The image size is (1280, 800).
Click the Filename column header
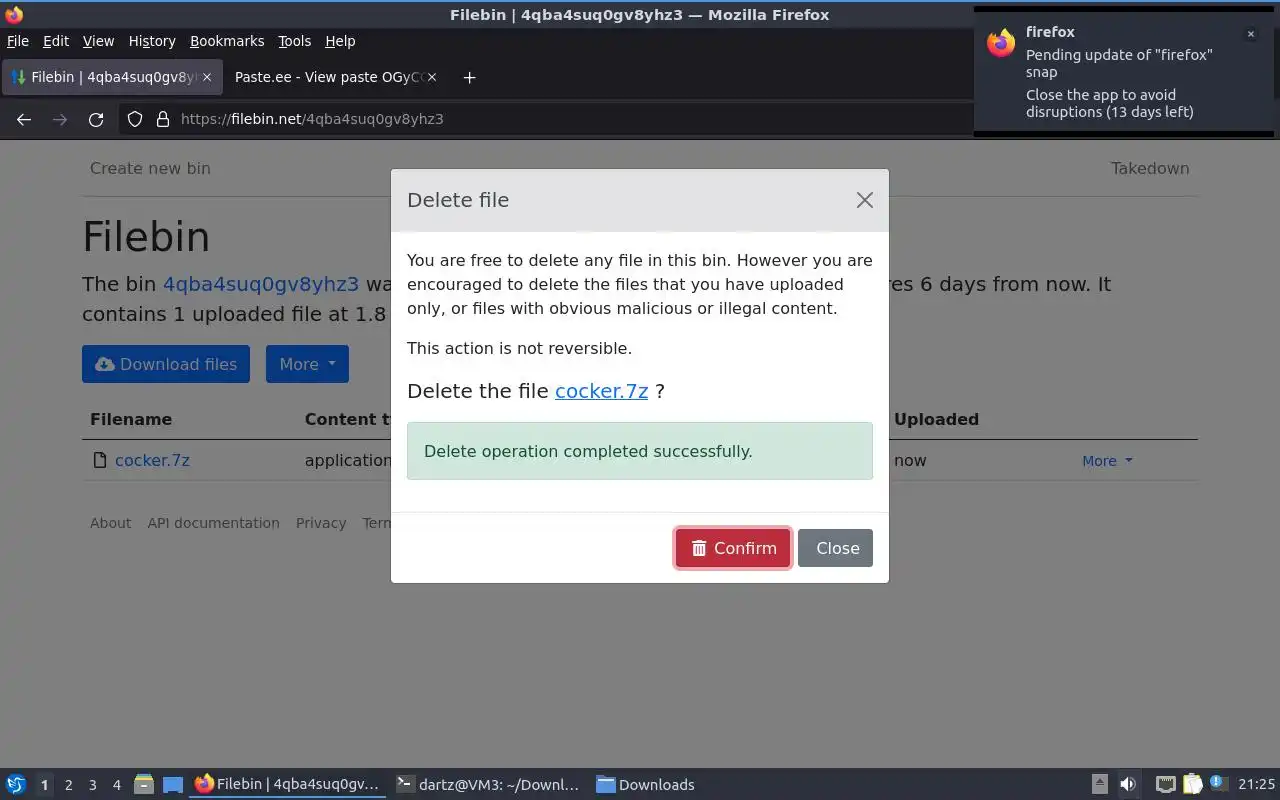click(x=131, y=419)
